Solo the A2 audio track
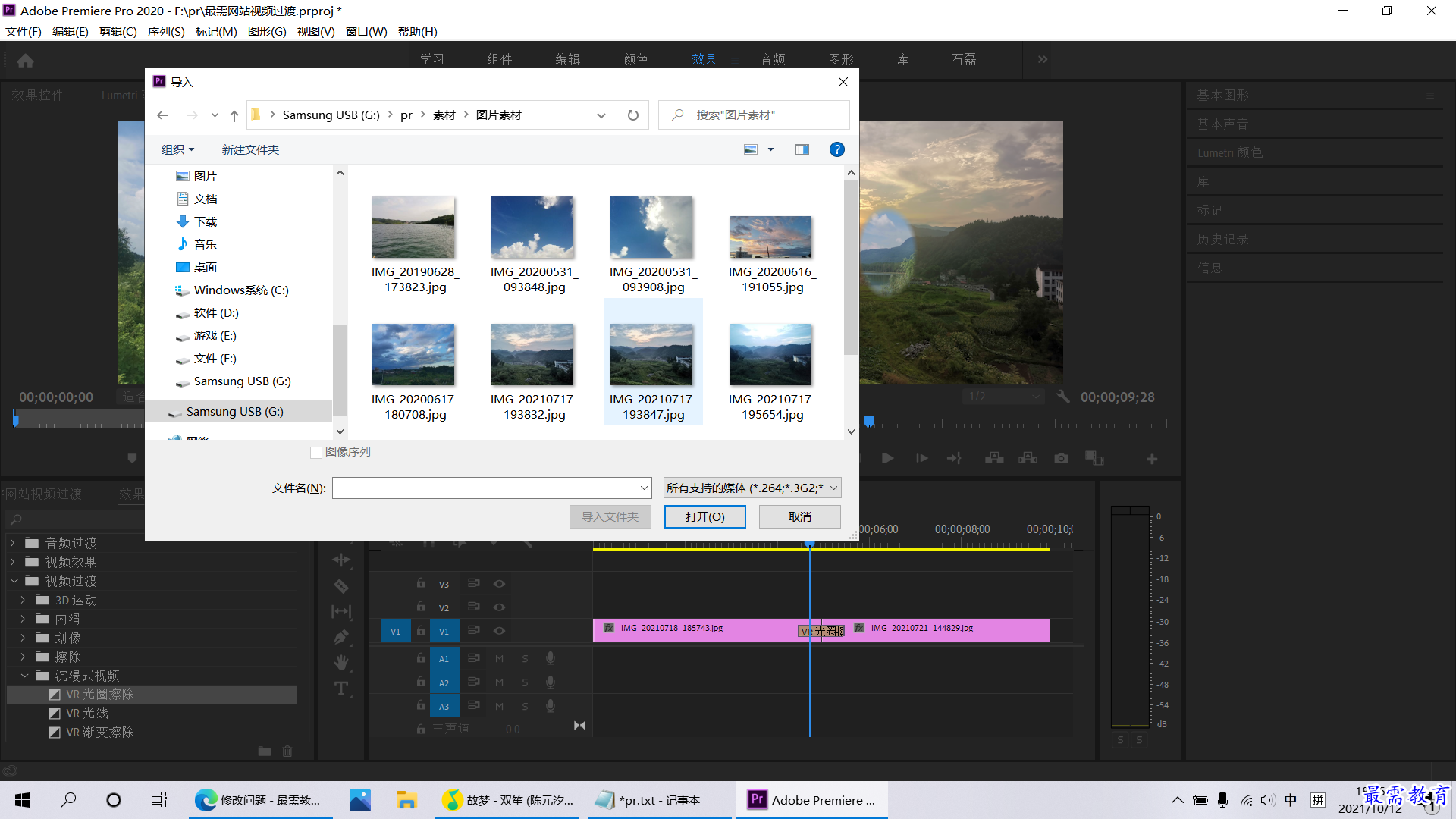This screenshot has width=1456, height=819. coord(525,682)
